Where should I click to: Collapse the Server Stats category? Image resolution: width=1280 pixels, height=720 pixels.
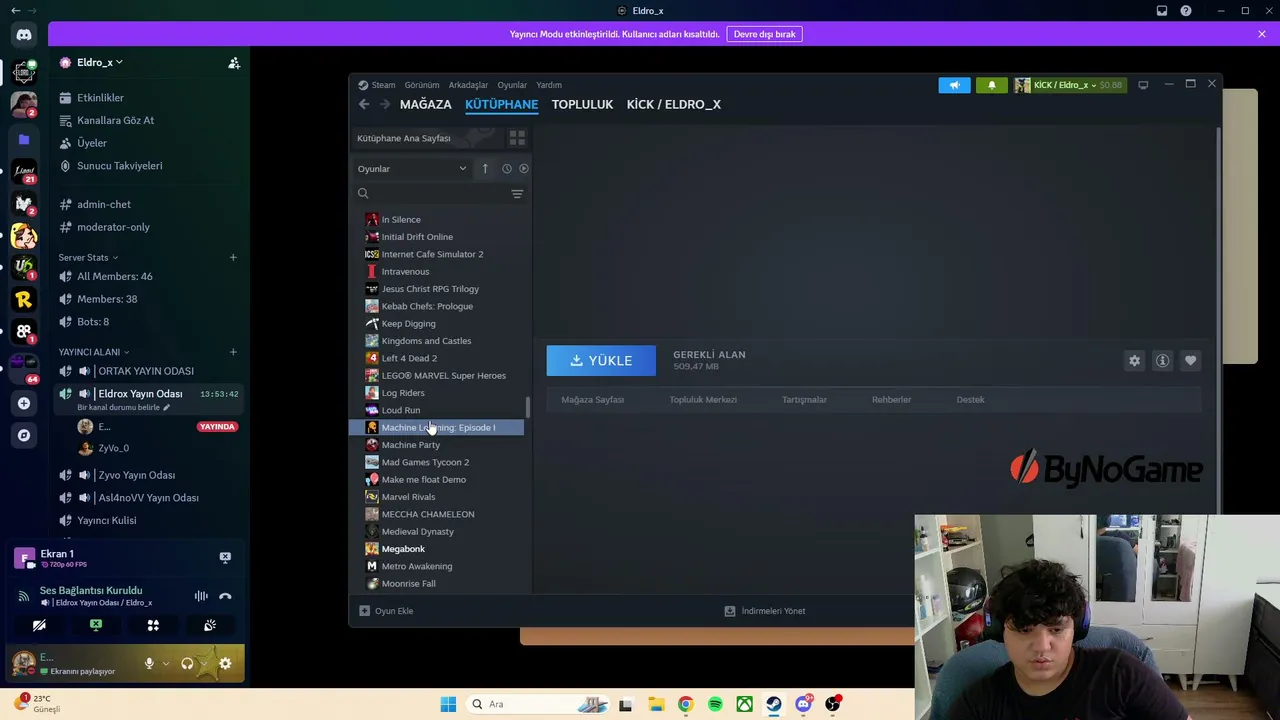(x=88, y=258)
